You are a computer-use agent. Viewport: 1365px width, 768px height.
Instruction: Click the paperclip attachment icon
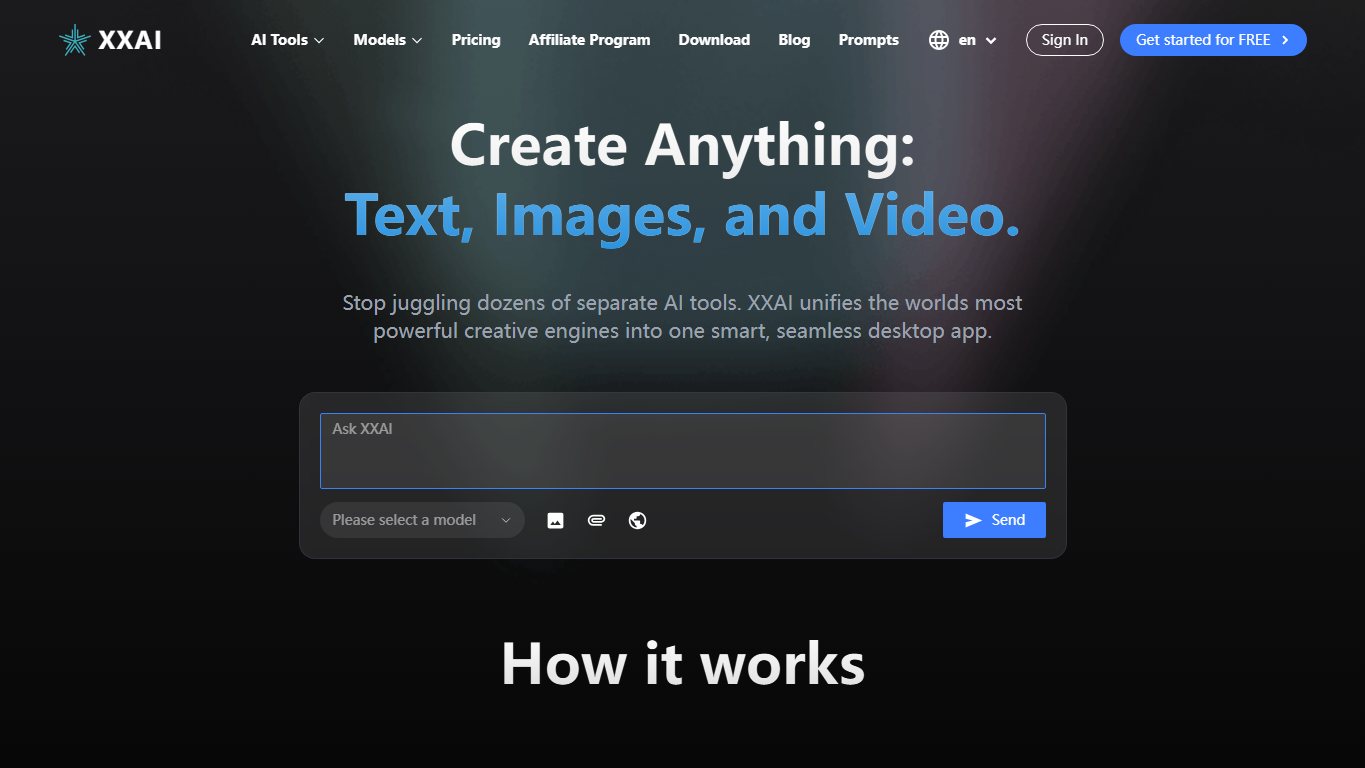pos(597,520)
